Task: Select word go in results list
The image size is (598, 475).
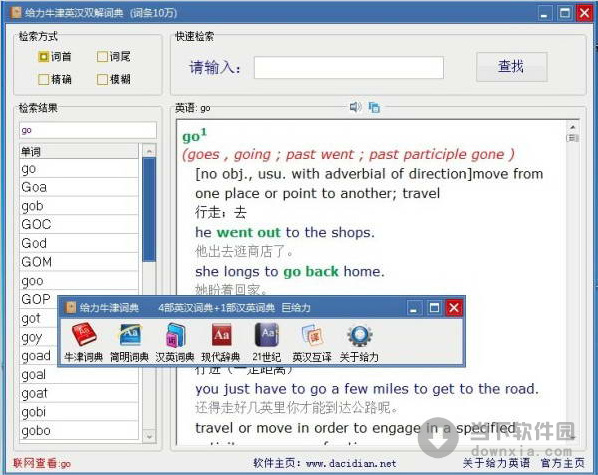Action: pos(79,169)
